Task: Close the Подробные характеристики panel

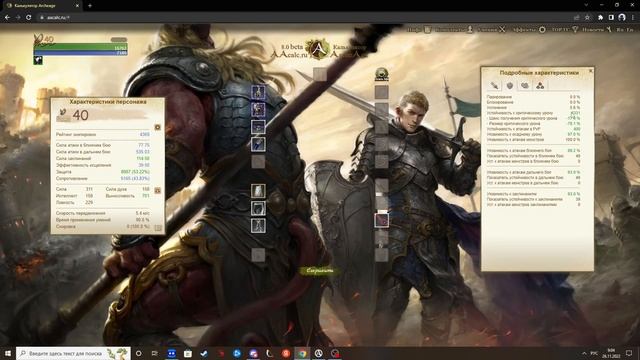Action: [590, 71]
